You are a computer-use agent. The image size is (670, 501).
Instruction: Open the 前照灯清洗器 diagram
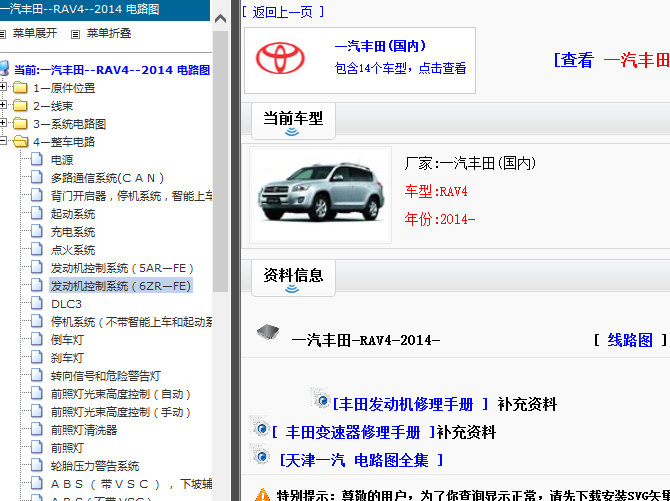[84, 430]
